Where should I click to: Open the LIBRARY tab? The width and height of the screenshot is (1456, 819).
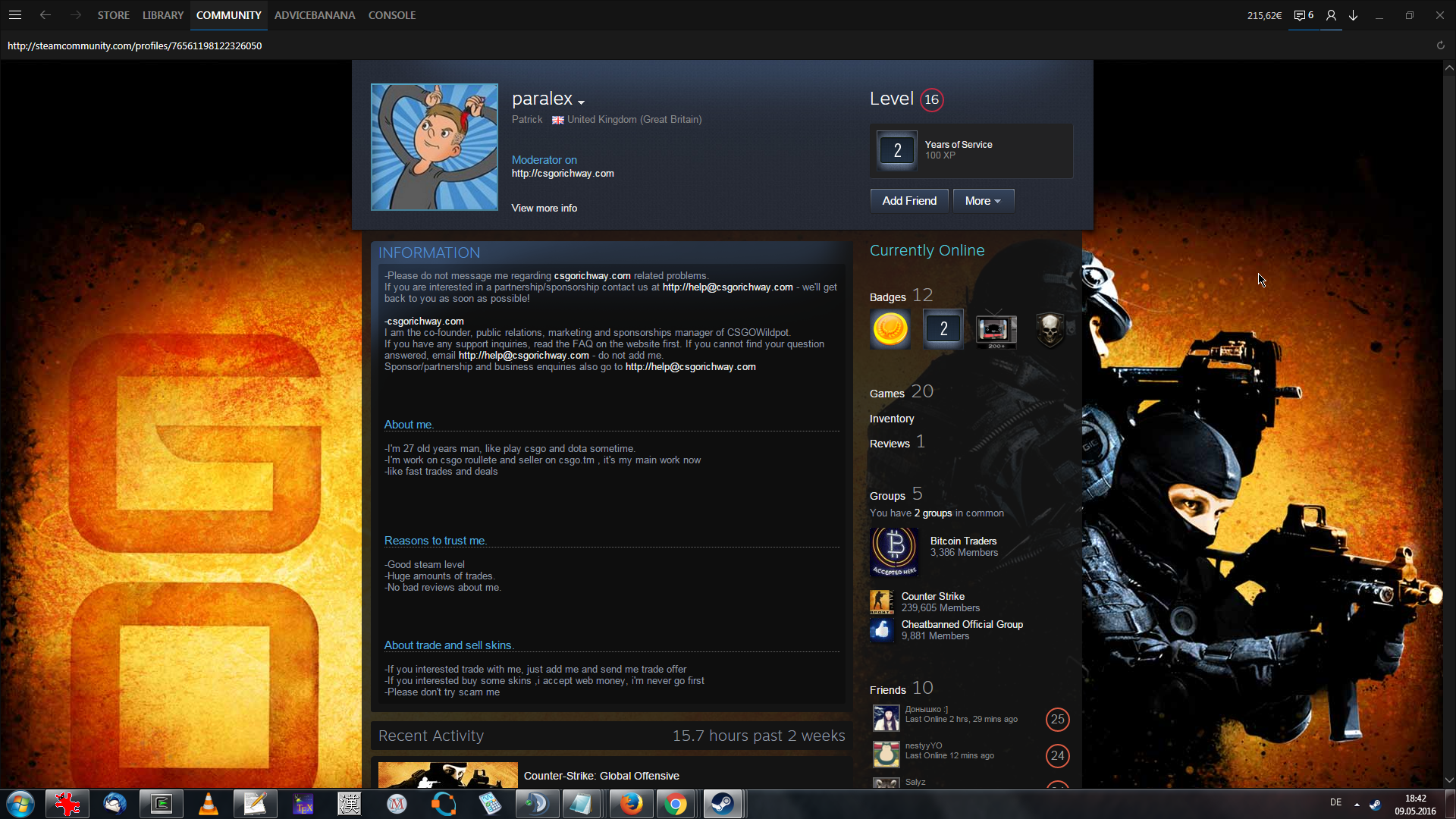pos(163,15)
